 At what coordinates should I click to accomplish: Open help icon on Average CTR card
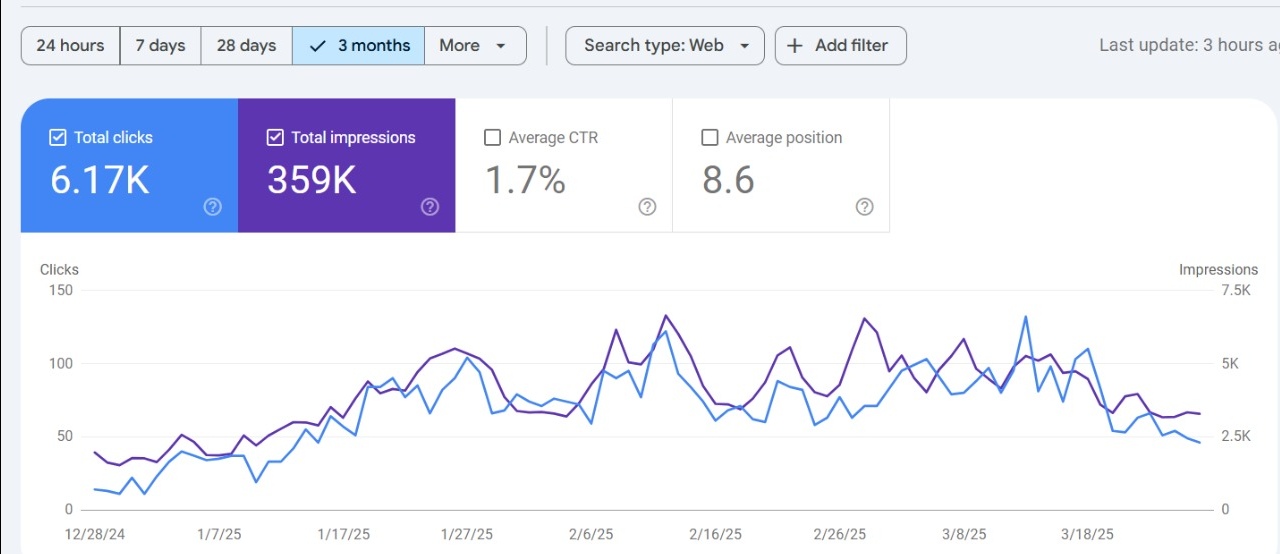tap(647, 207)
